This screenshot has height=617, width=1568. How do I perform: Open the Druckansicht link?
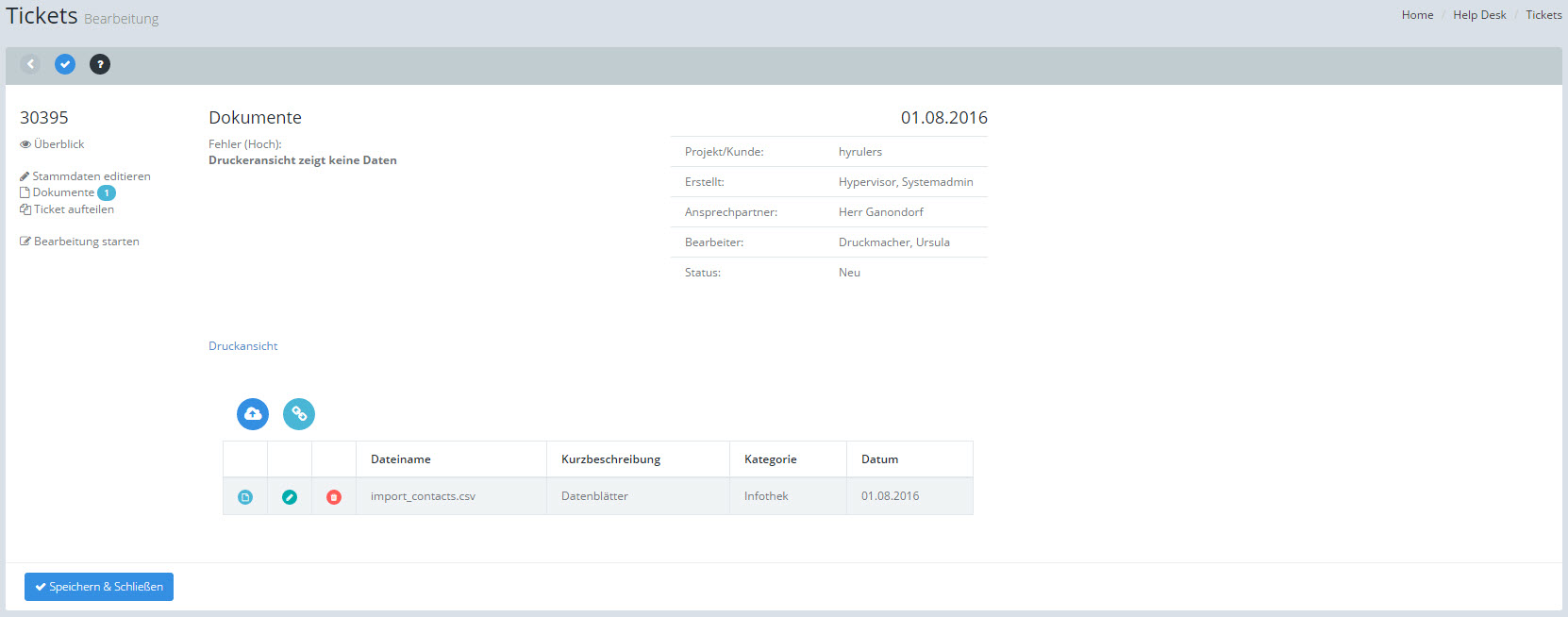click(x=243, y=346)
